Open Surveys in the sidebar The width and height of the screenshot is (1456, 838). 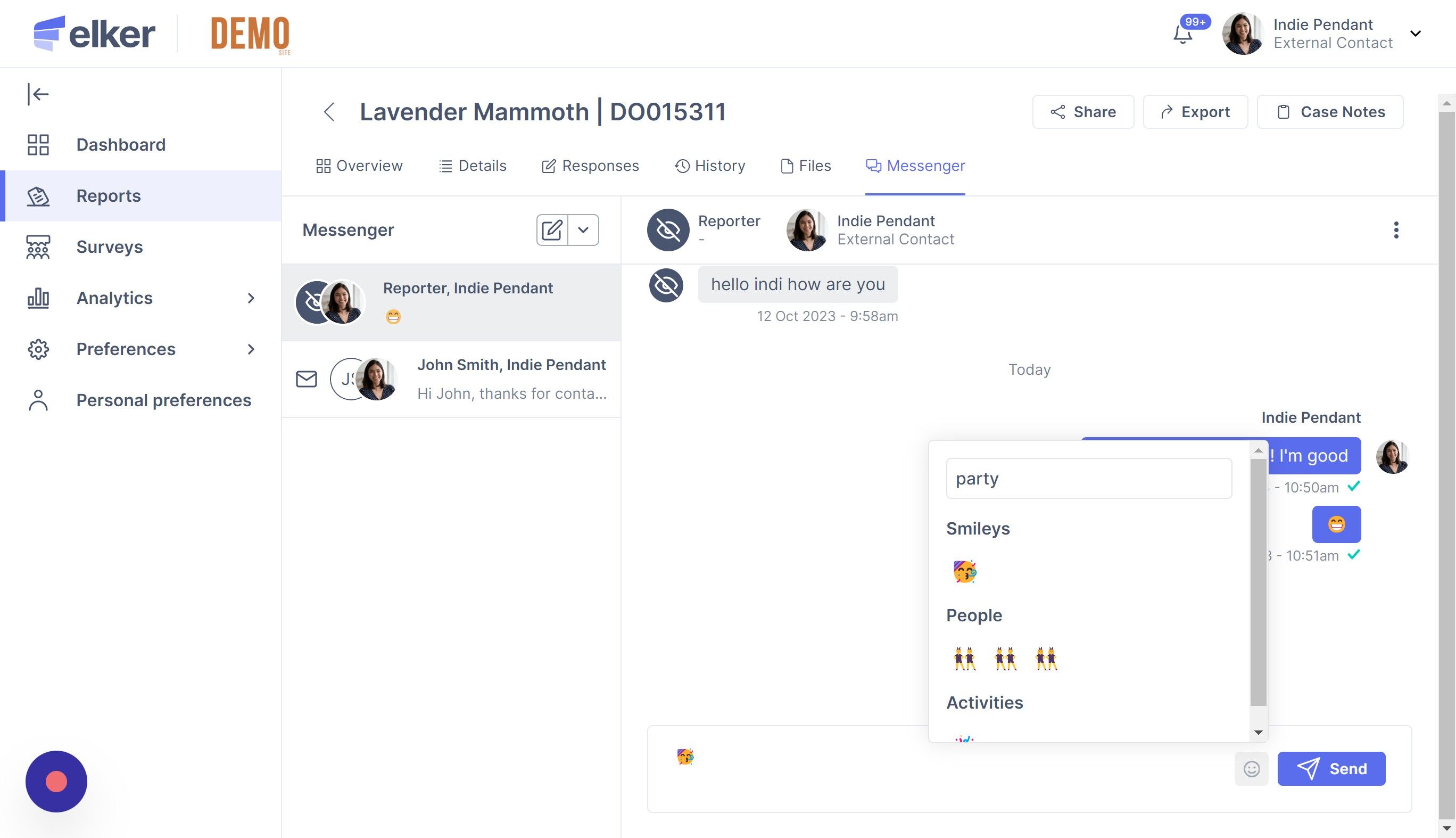coord(109,247)
